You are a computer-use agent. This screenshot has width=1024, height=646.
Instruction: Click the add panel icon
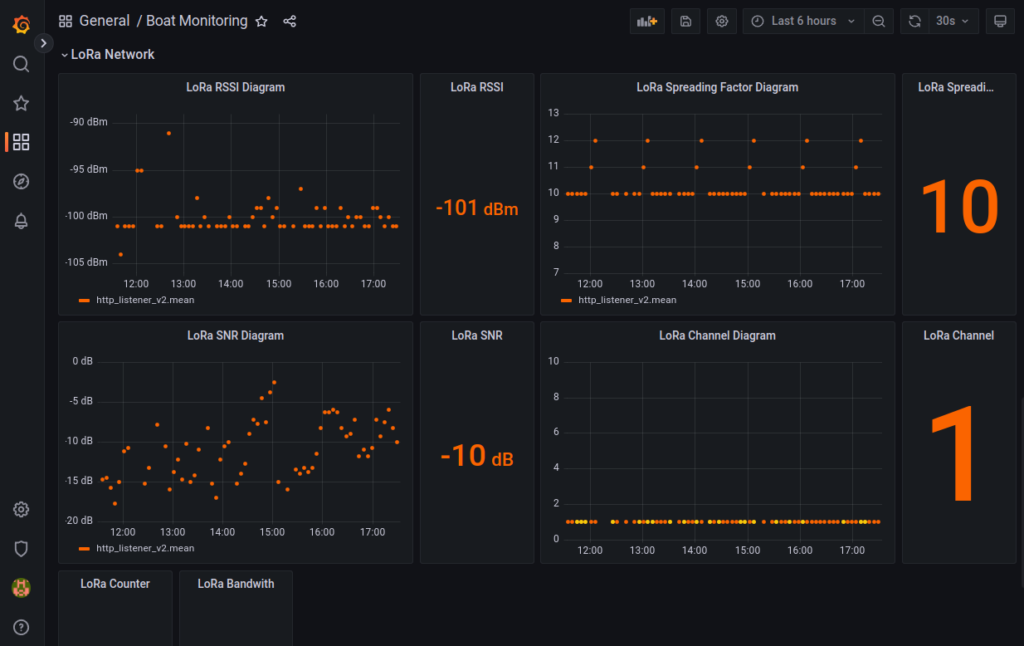click(x=646, y=20)
